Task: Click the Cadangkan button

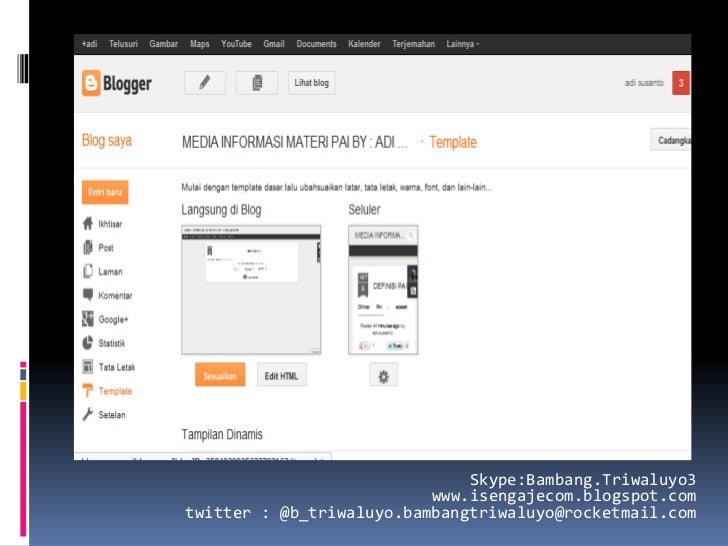Action: click(x=670, y=140)
